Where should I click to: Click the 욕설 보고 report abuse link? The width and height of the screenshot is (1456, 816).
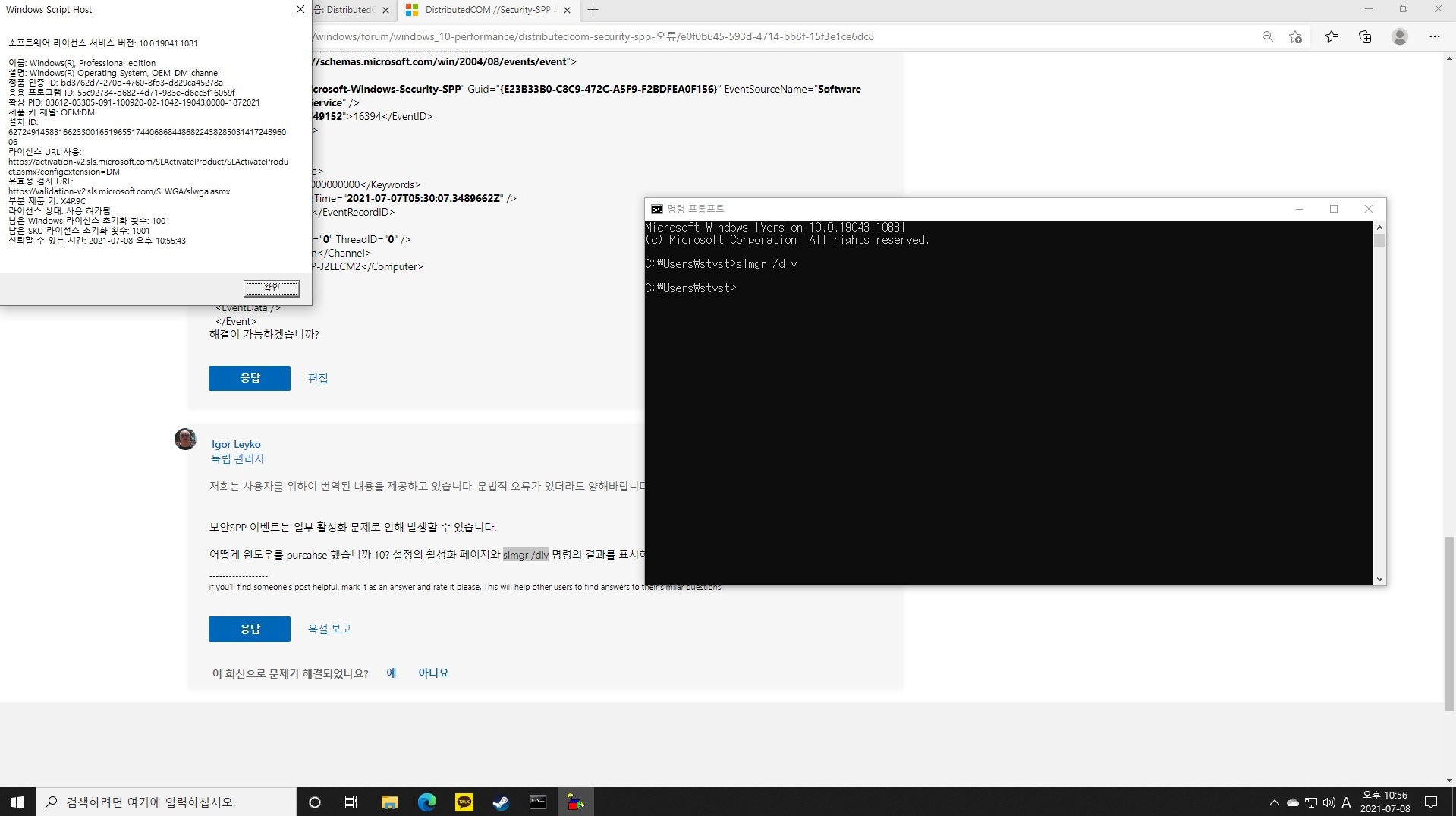[x=329, y=629]
